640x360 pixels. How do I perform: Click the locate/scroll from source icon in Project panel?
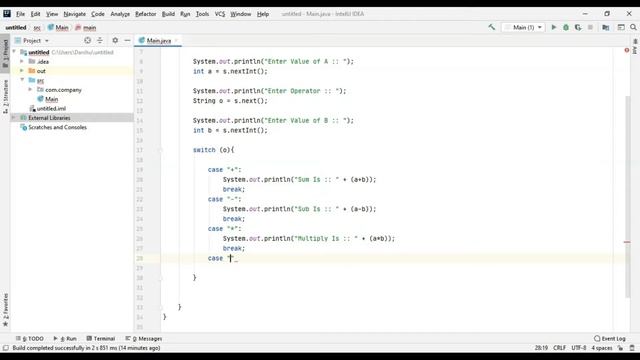point(87,40)
